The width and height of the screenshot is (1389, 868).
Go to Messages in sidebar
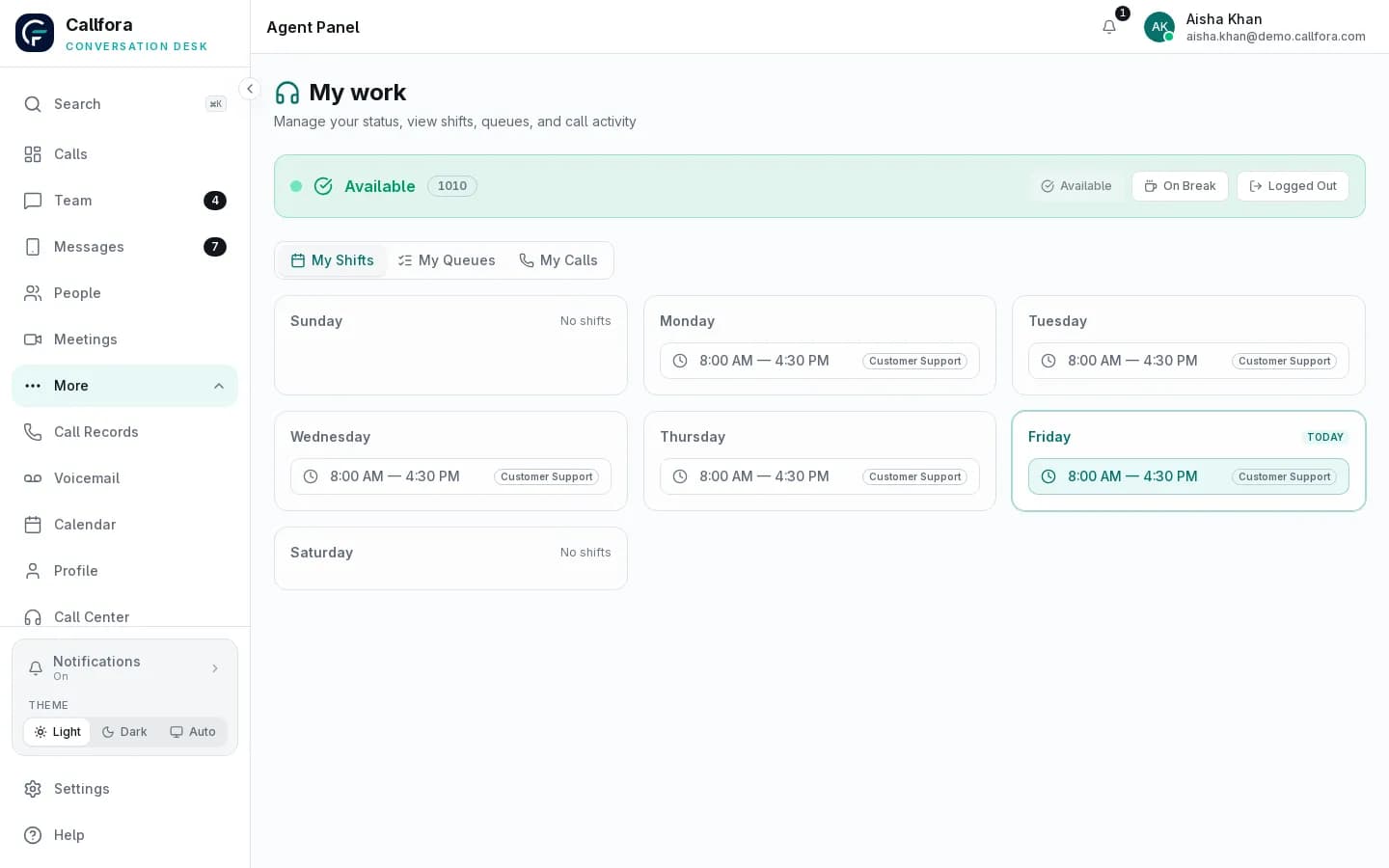pos(124,247)
